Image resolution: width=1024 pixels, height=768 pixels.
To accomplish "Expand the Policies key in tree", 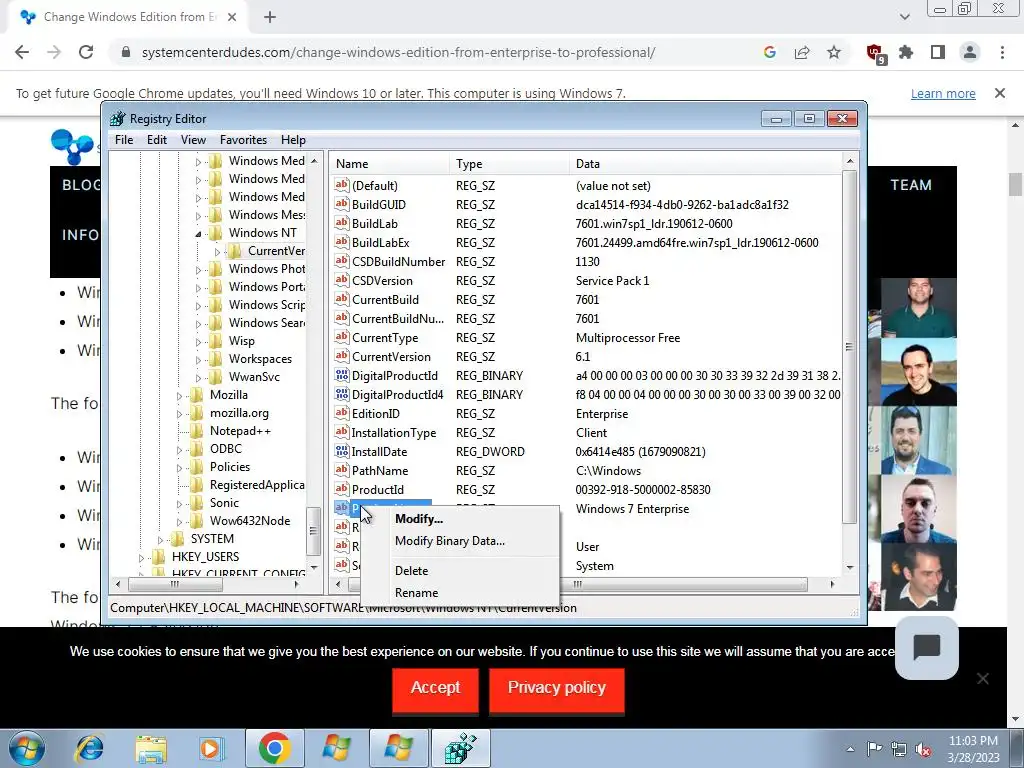I will (179, 468).
